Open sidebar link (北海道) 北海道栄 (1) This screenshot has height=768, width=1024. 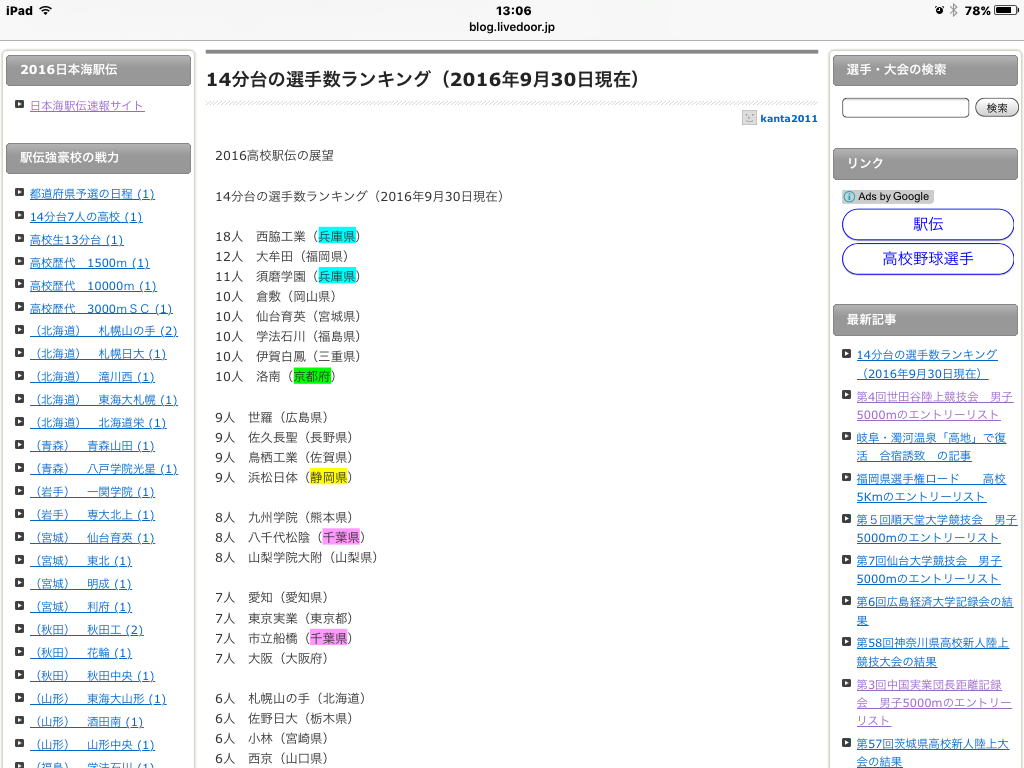(x=98, y=423)
